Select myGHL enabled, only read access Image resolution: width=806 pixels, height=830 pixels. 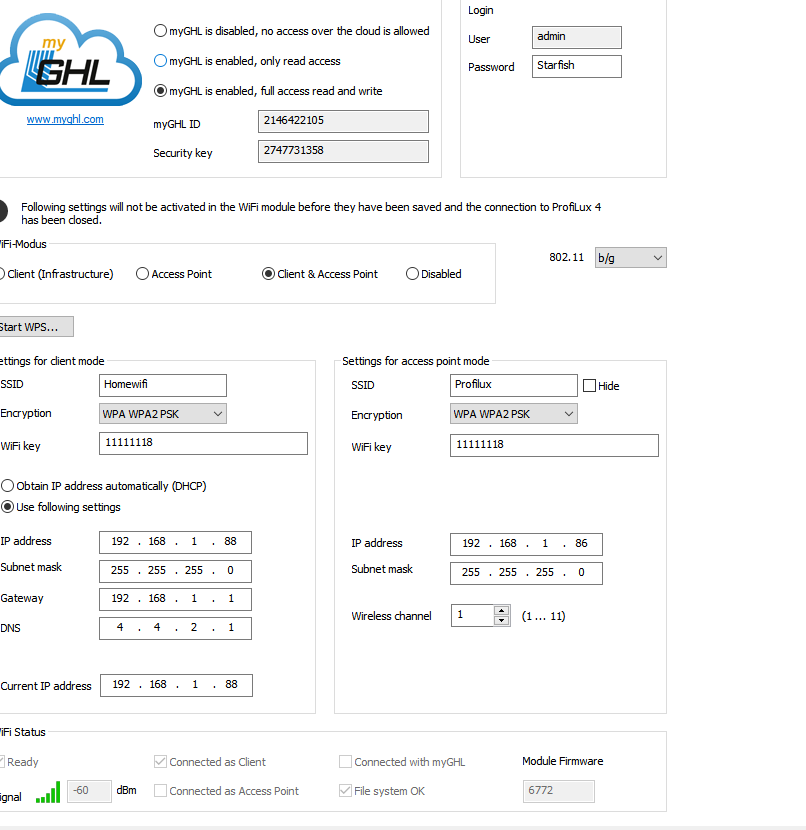click(x=160, y=61)
